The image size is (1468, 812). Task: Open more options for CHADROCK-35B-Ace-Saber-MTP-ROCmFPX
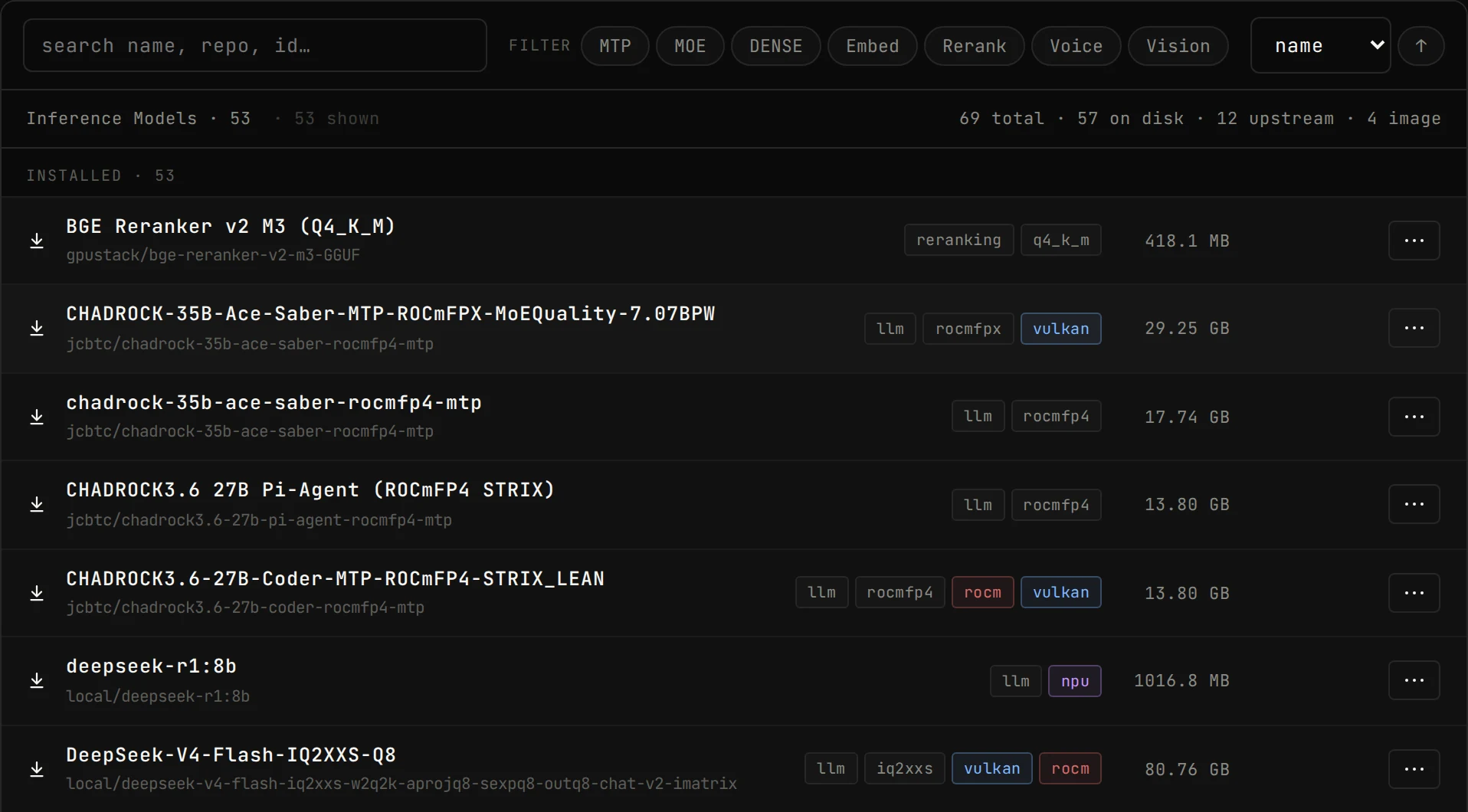click(1414, 328)
